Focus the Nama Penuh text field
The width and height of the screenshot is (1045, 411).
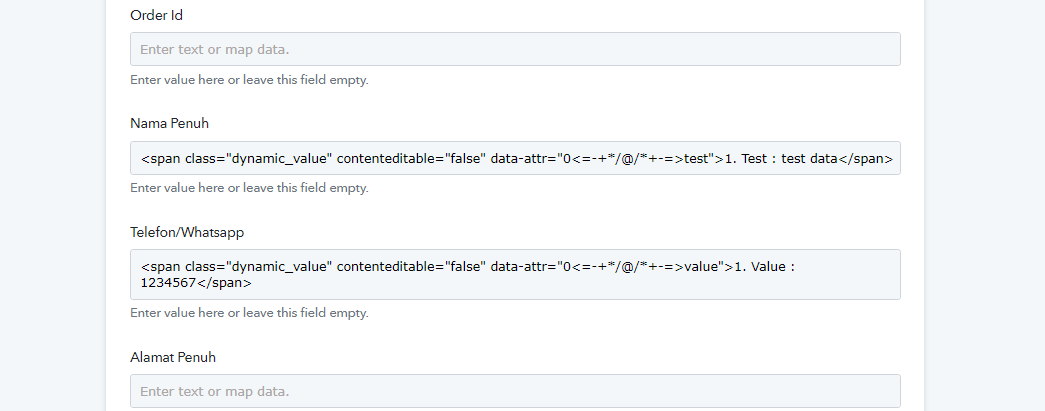(515, 158)
